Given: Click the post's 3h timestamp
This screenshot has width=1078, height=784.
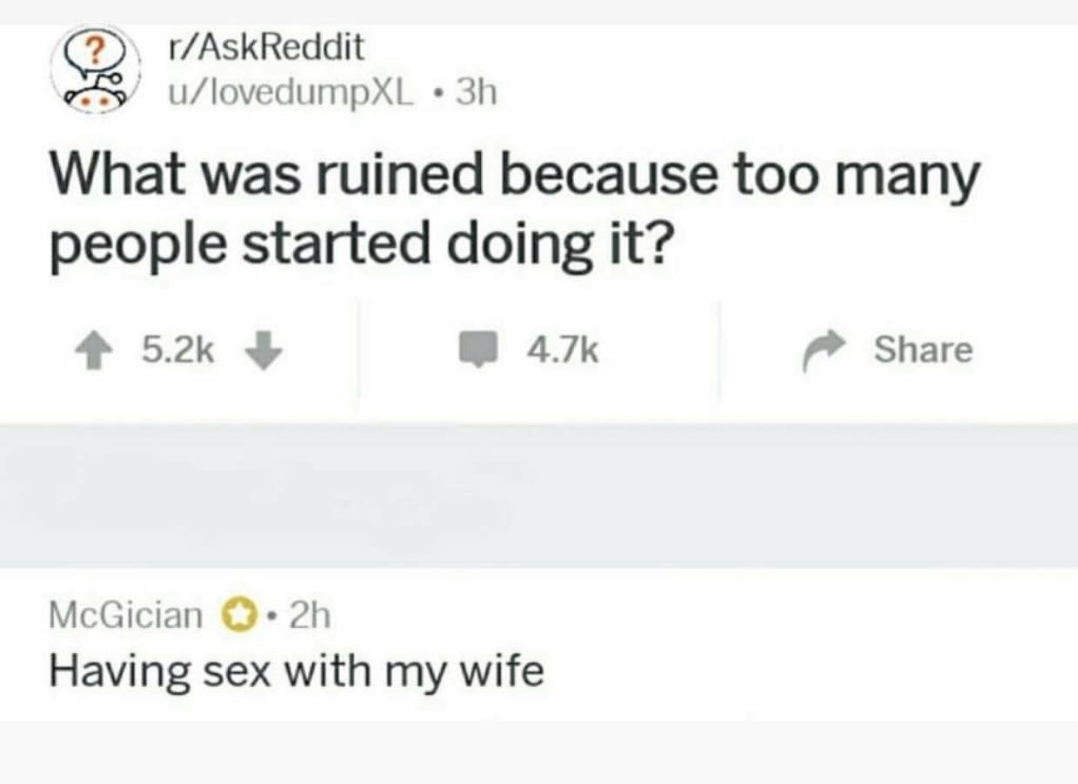Looking at the screenshot, I should point(475,93).
